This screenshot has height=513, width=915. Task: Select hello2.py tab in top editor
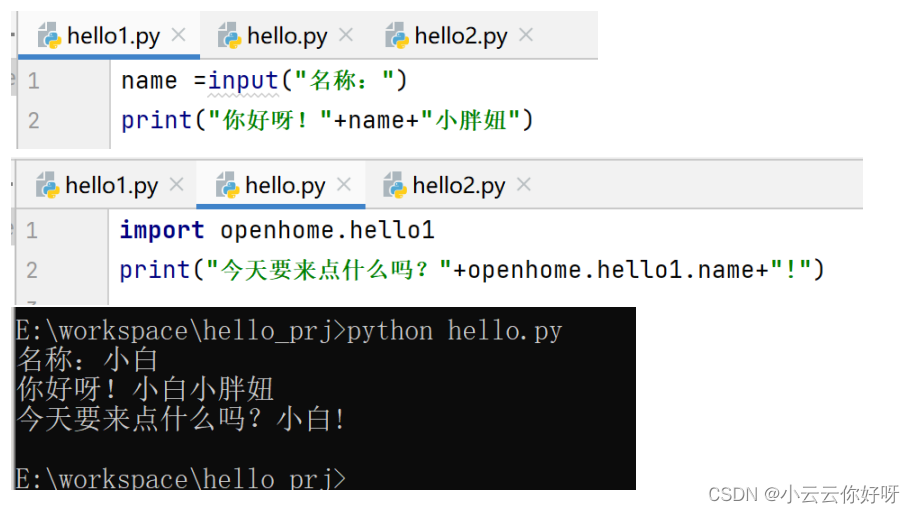coord(460,36)
